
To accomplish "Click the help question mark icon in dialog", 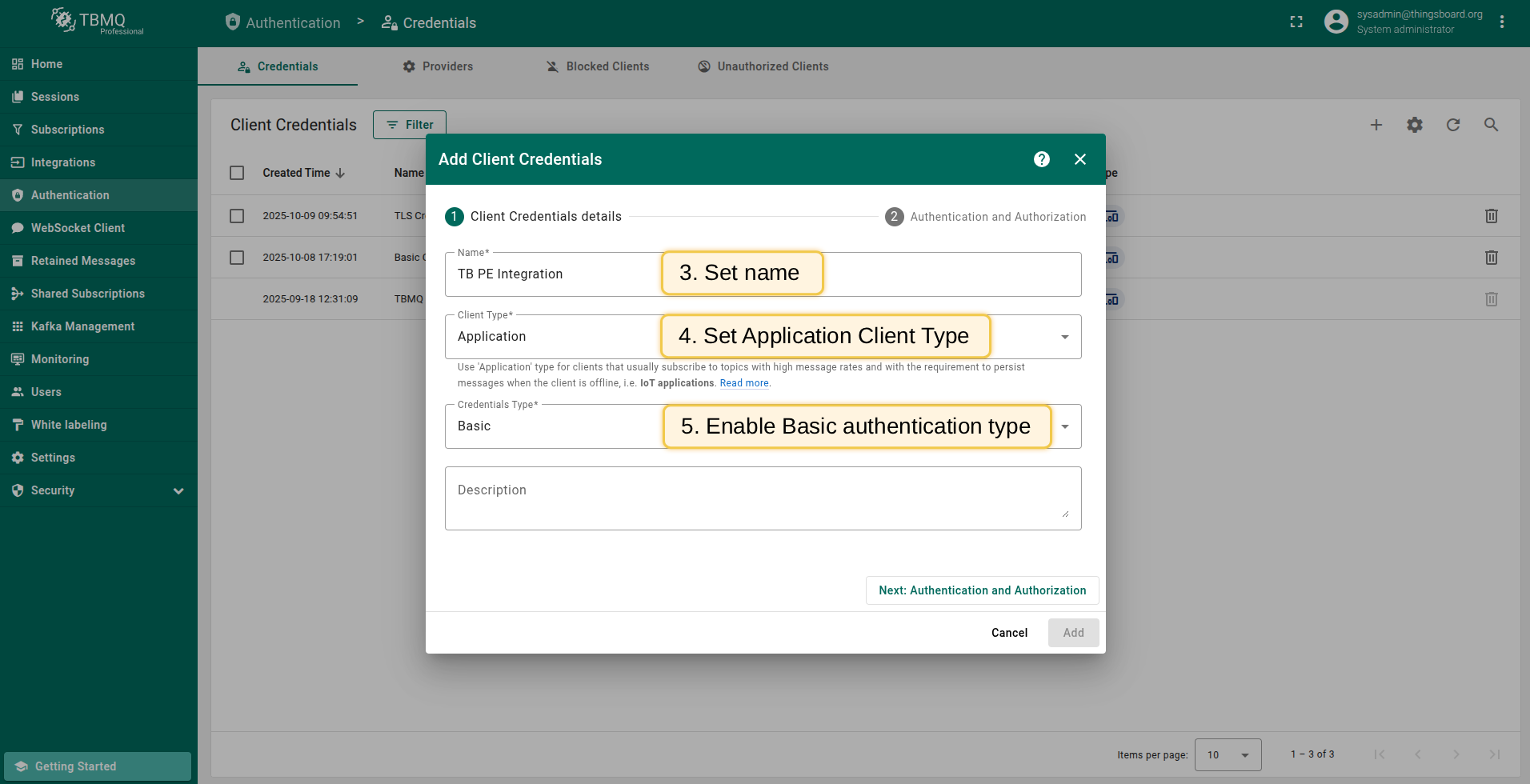I will point(1041,159).
